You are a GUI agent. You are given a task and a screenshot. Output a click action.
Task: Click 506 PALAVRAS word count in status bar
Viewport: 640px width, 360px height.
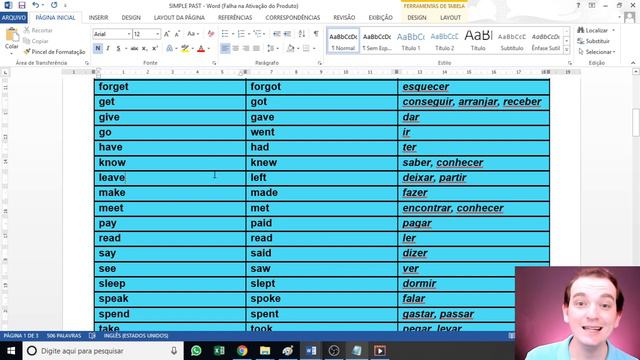(64, 336)
